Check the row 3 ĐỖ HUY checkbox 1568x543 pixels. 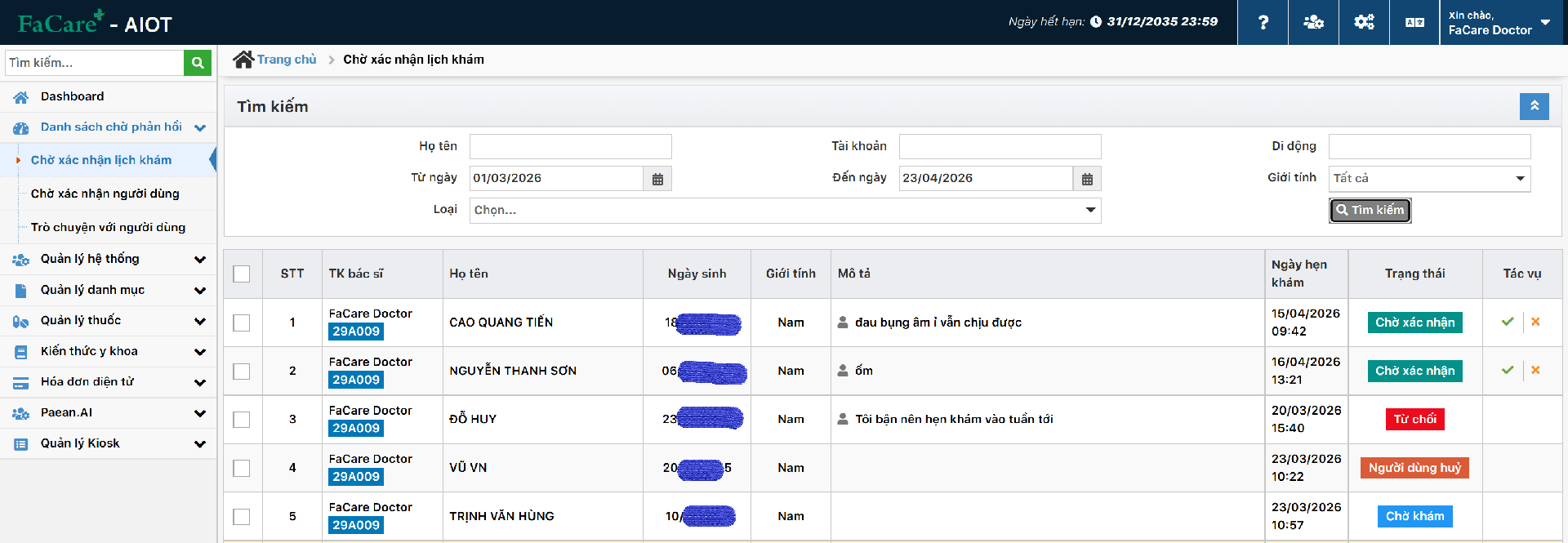pyautogui.click(x=242, y=419)
